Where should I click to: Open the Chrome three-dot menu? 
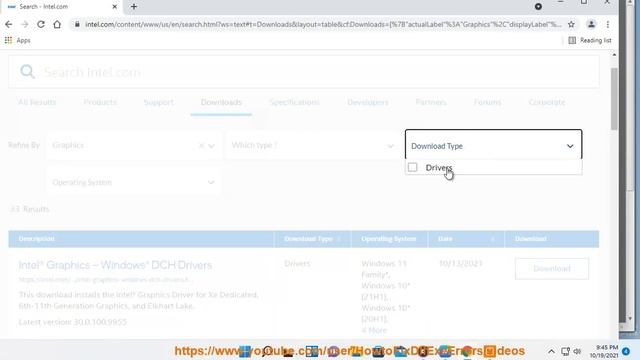tap(608, 24)
